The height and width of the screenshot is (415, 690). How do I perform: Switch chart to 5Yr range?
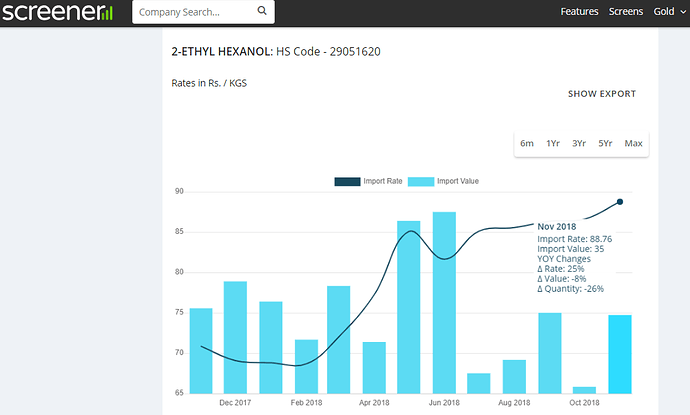(x=605, y=143)
